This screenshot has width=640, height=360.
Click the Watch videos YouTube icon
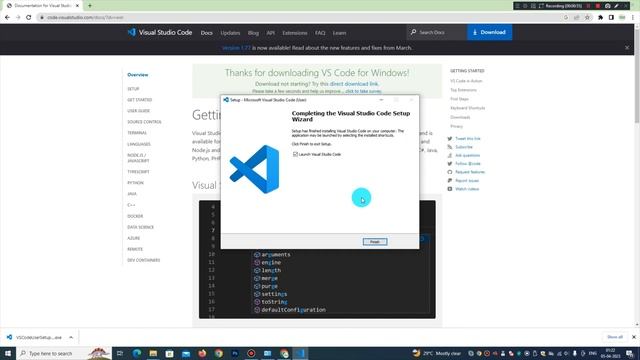450,189
